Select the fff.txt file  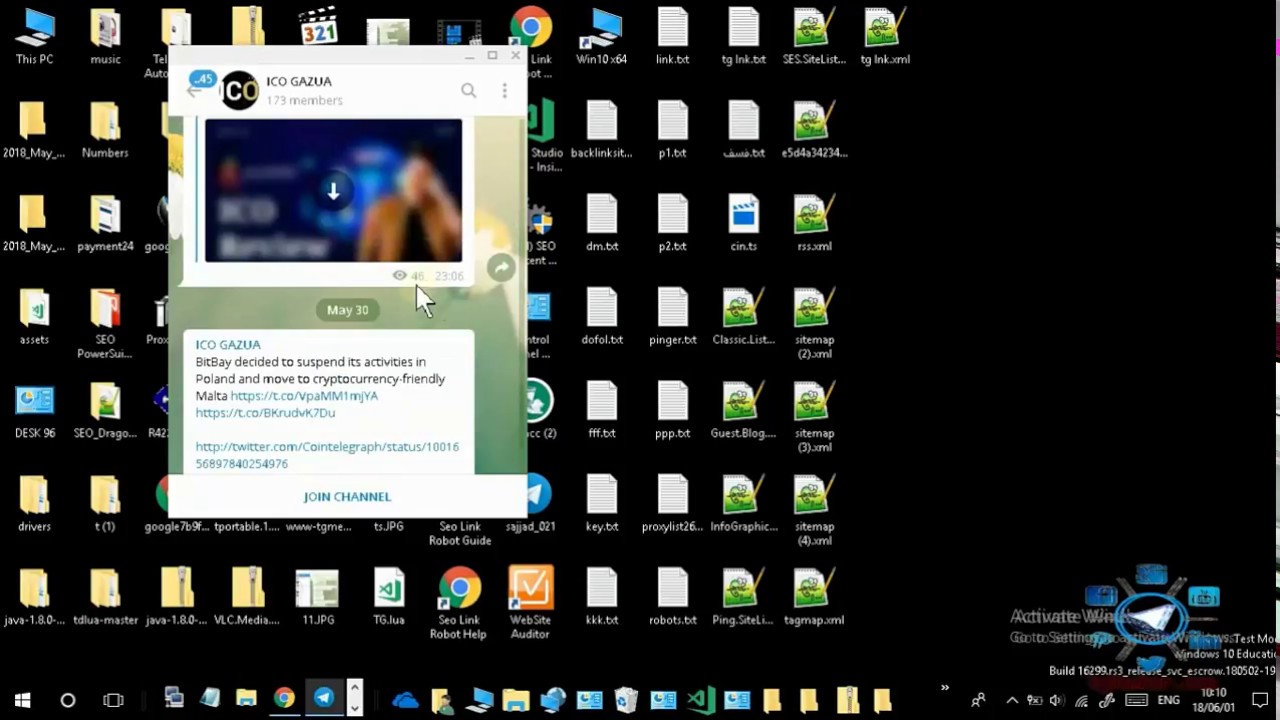coord(602,411)
